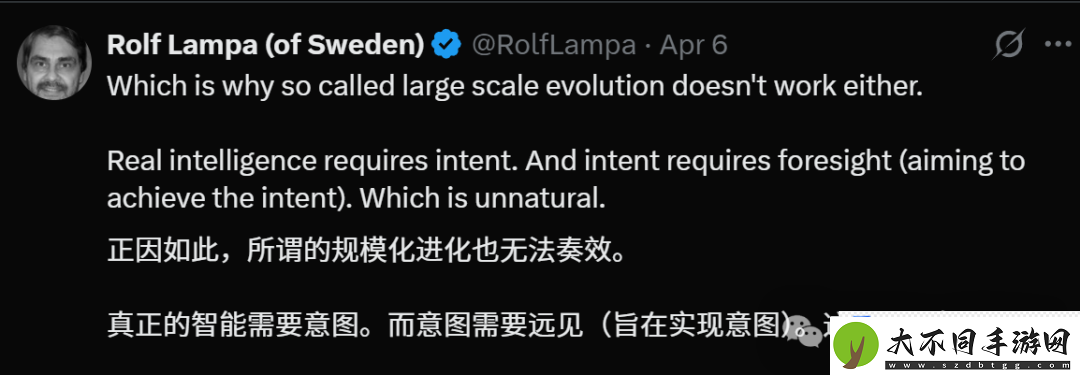This screenshot has height=375, width=1080.
Task: Click the Chinese line starting with 正因如此
Action: click(366, 252)
